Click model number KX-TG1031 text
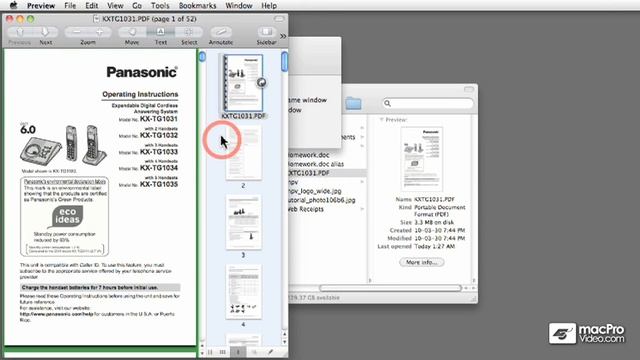640x360 pixels. (x=159, y=119)
